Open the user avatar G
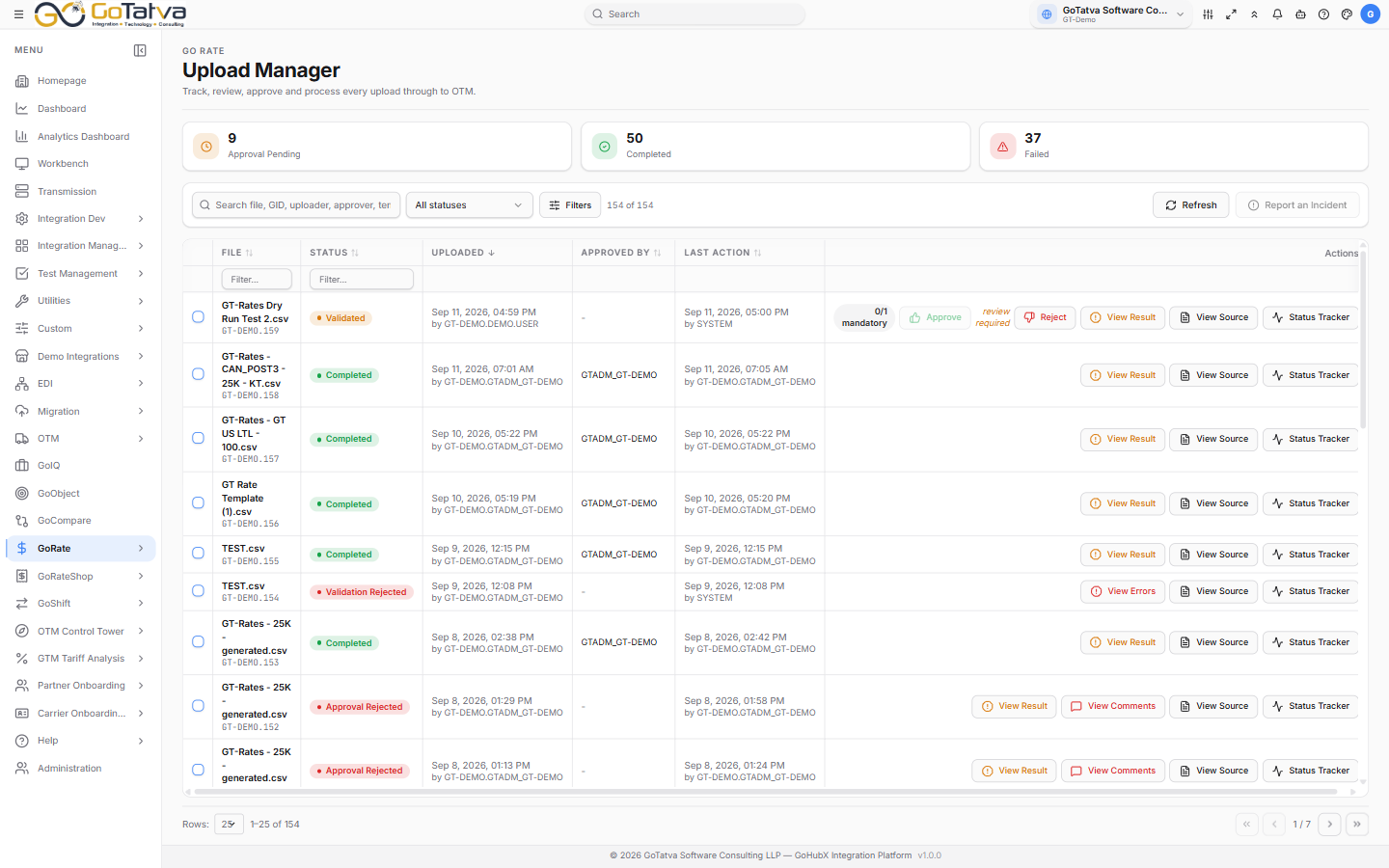 (1370, 14)
